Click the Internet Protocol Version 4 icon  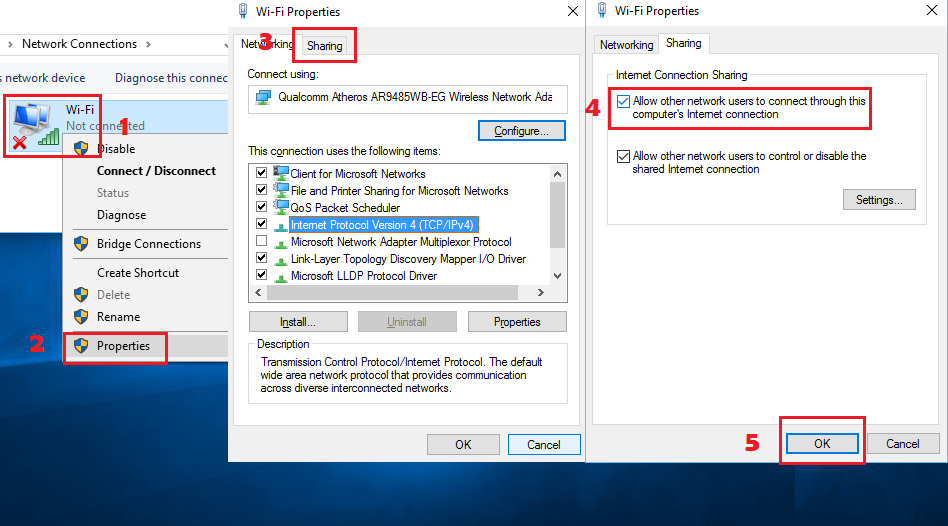tap(281, 226)
